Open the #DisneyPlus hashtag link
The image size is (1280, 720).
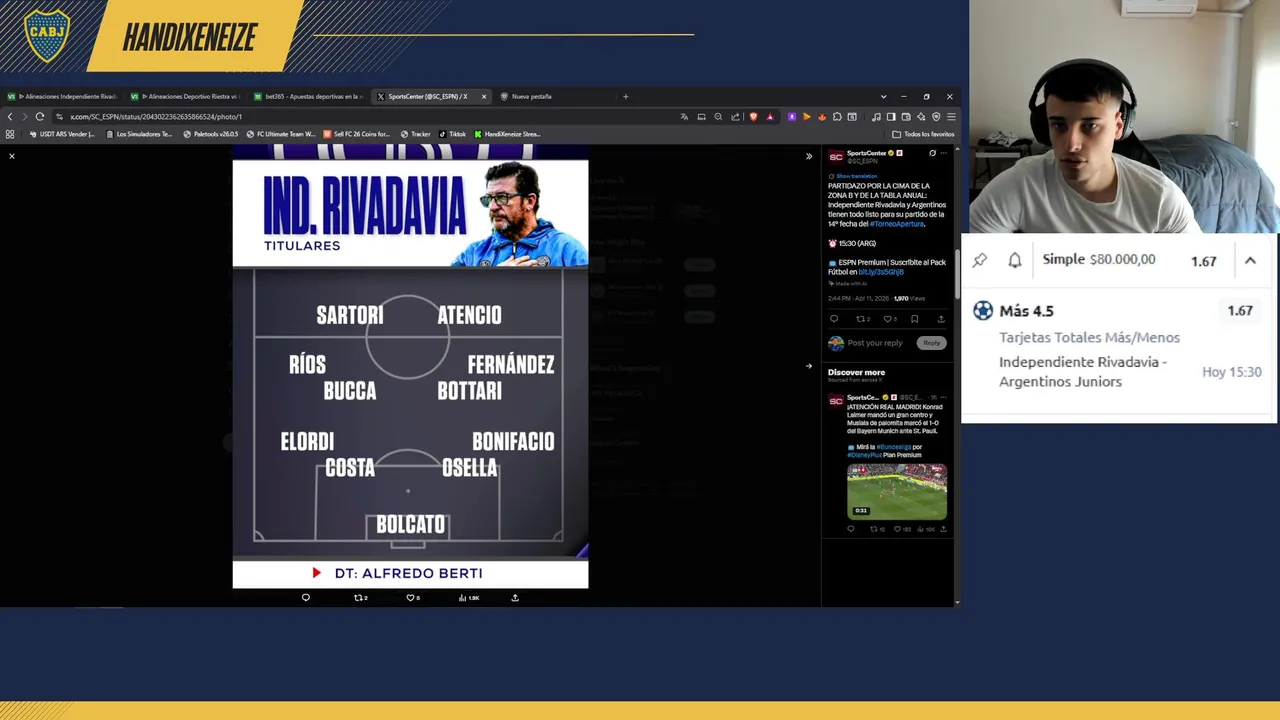coord(865,455)
